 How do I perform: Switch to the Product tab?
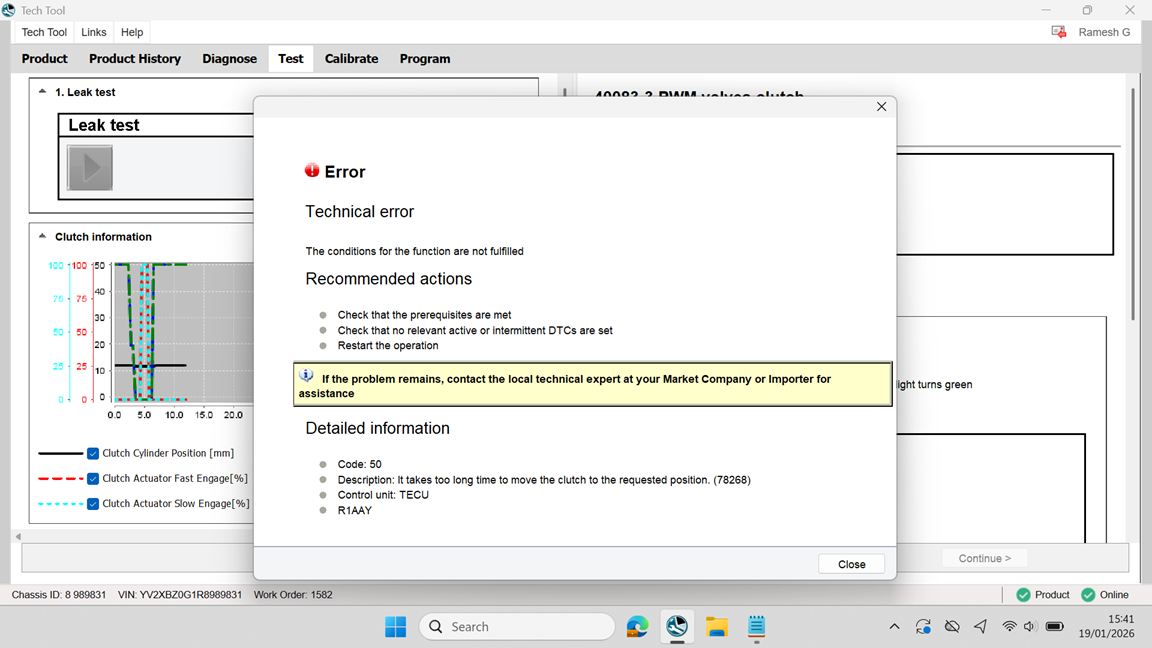tap(44, 59)
